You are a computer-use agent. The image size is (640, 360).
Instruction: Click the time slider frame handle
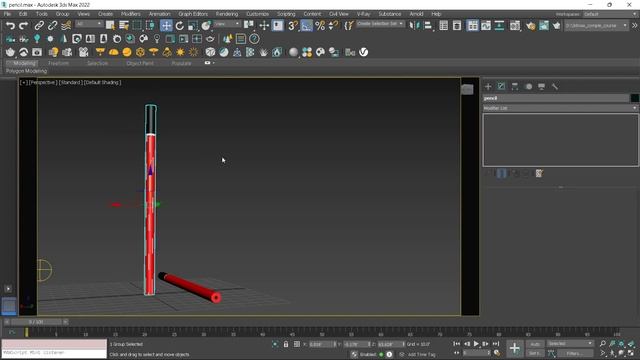click(36, 322)
